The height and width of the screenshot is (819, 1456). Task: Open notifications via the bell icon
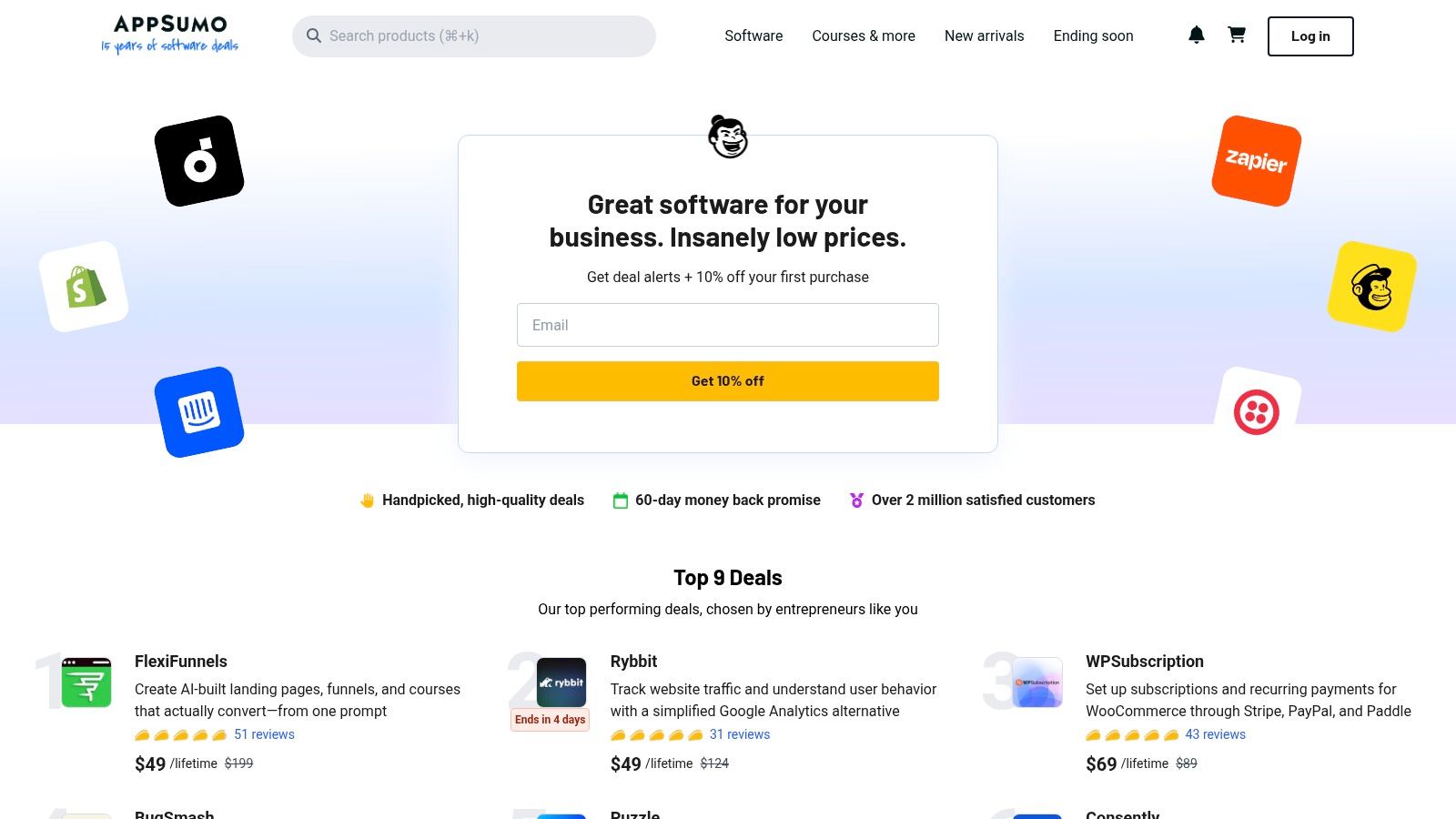[1196, 35]
